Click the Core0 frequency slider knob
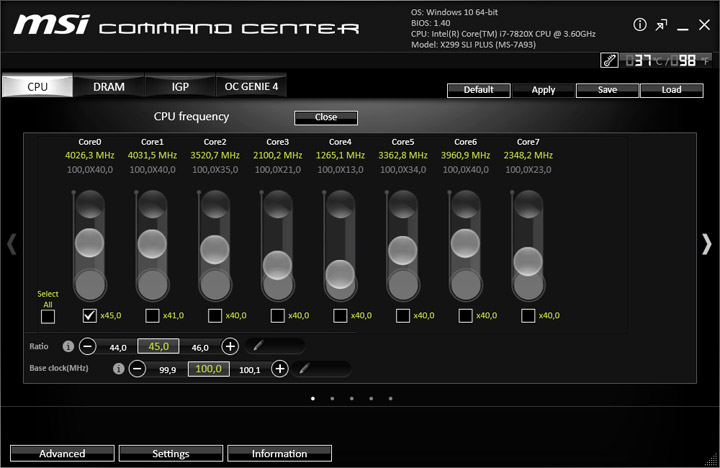This screenshot has height=468, width=720. [90, 242]
